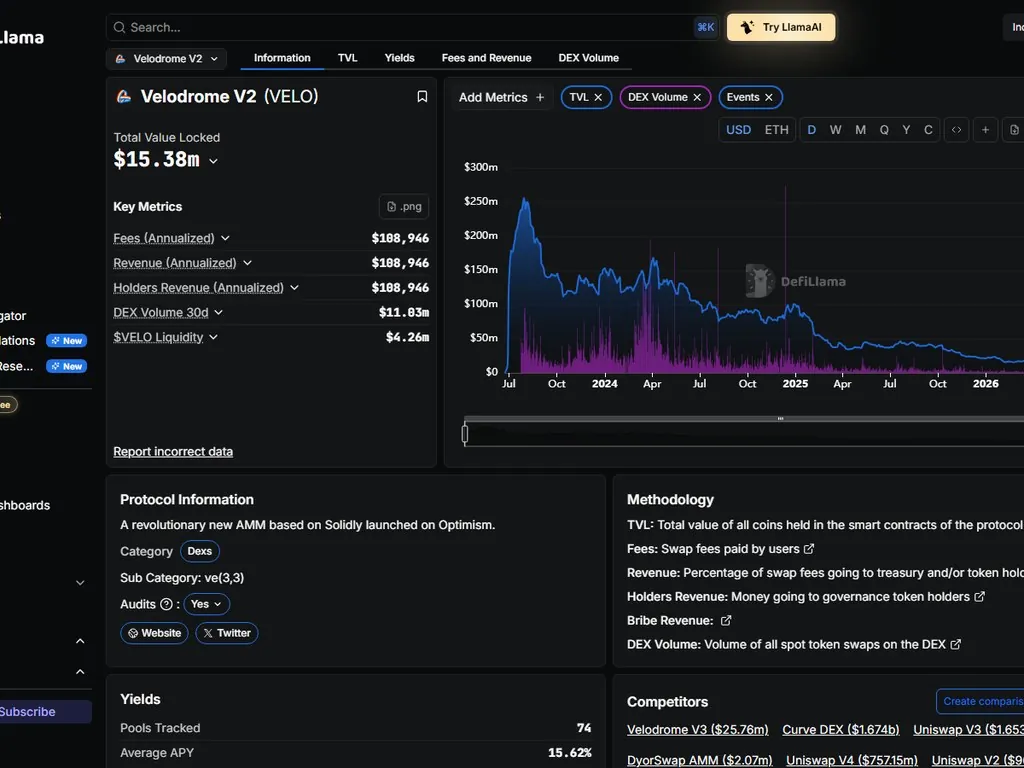The height and width of the screenshot is (768, 1024).
Task: Expand $VELO Liquidity details
Action: point(214,338)
